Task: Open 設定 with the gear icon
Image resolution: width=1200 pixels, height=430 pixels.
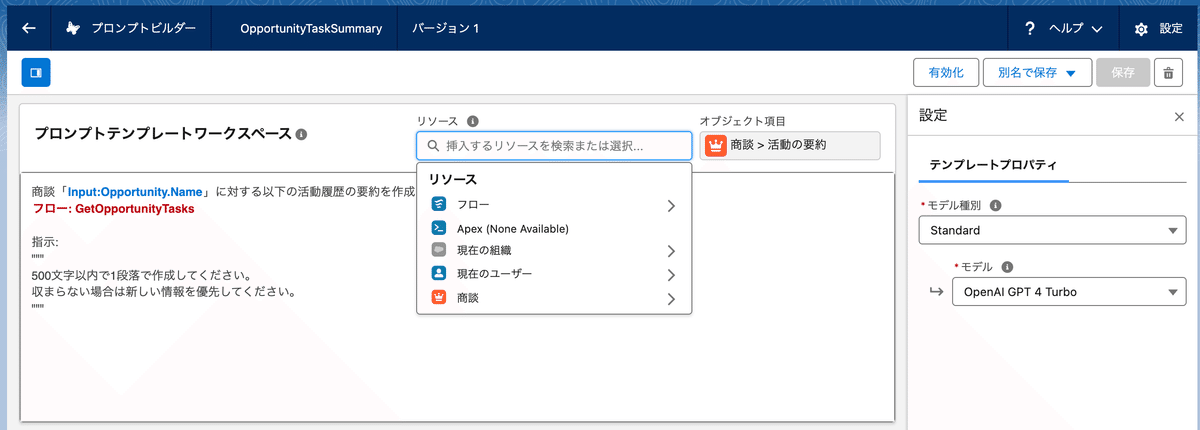Action: click(1157, 29)
